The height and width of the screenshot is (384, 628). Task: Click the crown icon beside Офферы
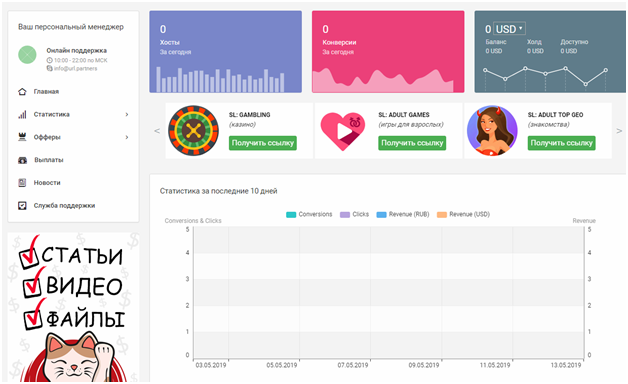coord(22,137)
